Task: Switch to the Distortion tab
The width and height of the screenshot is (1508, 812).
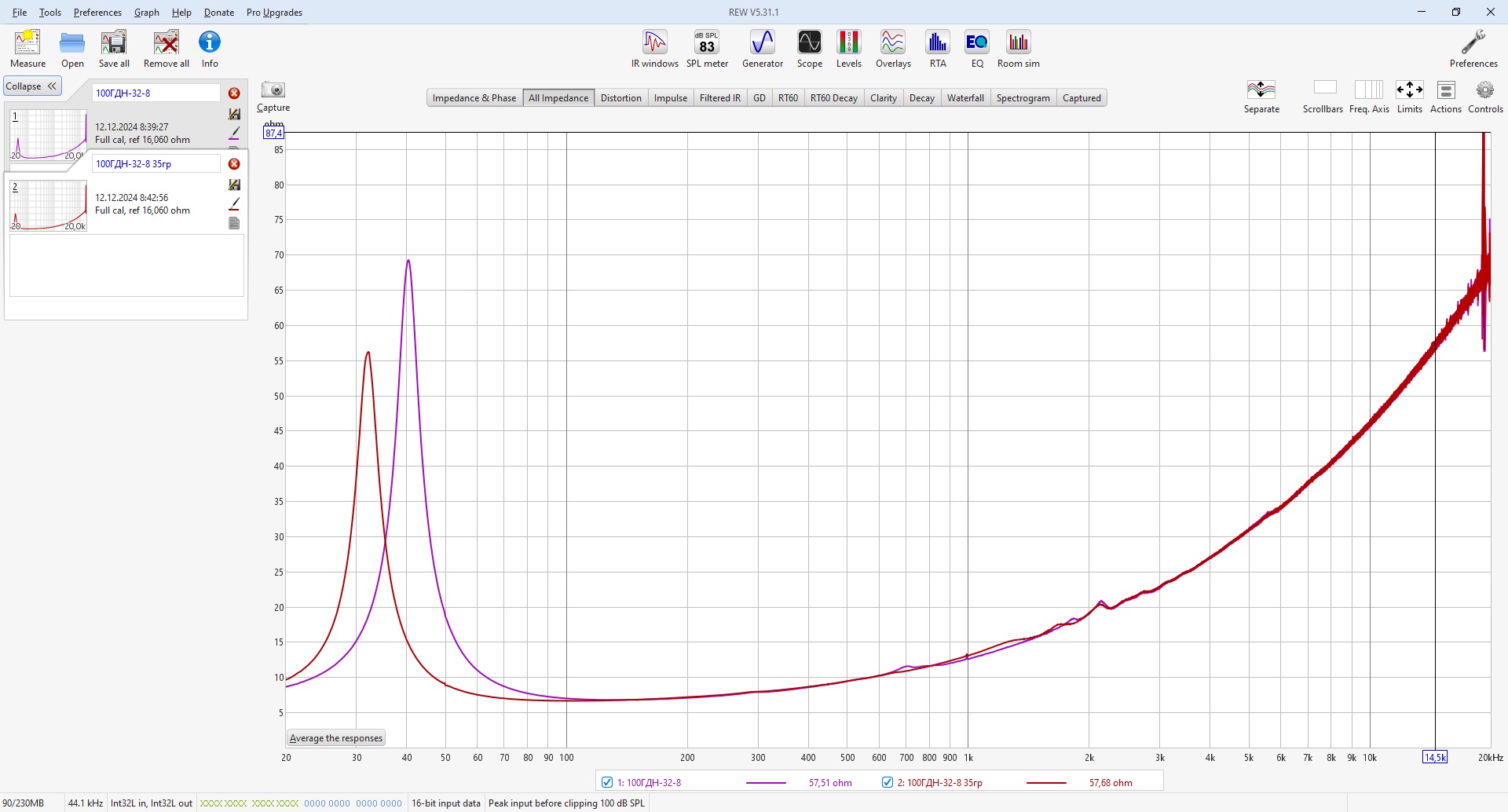Action: [x=621, y=98]
